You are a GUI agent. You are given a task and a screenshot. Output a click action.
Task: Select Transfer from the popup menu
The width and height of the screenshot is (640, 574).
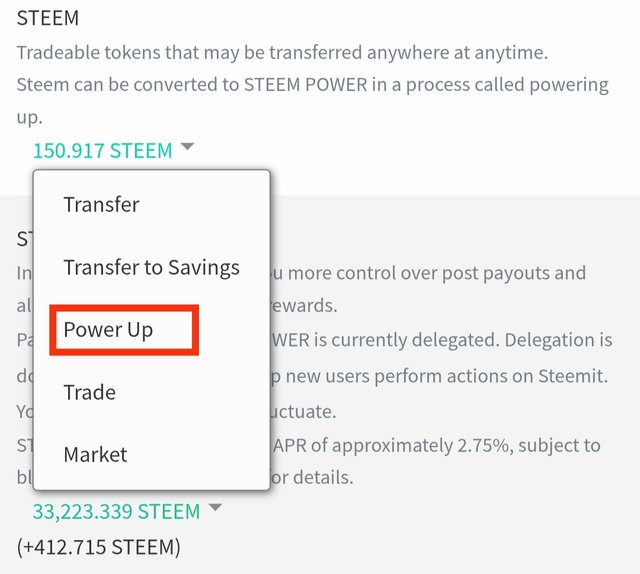click(x=101, y=205)
